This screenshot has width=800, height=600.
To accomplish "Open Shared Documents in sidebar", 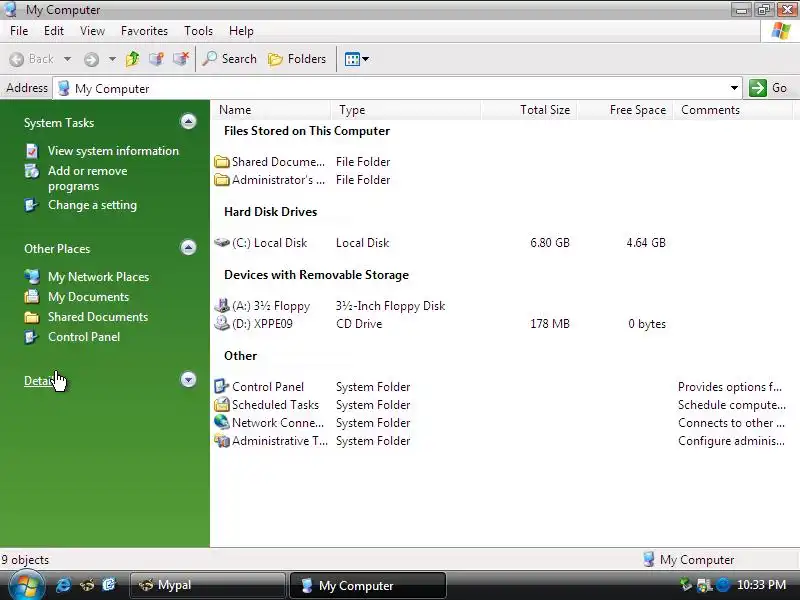I will click(98, 317).
